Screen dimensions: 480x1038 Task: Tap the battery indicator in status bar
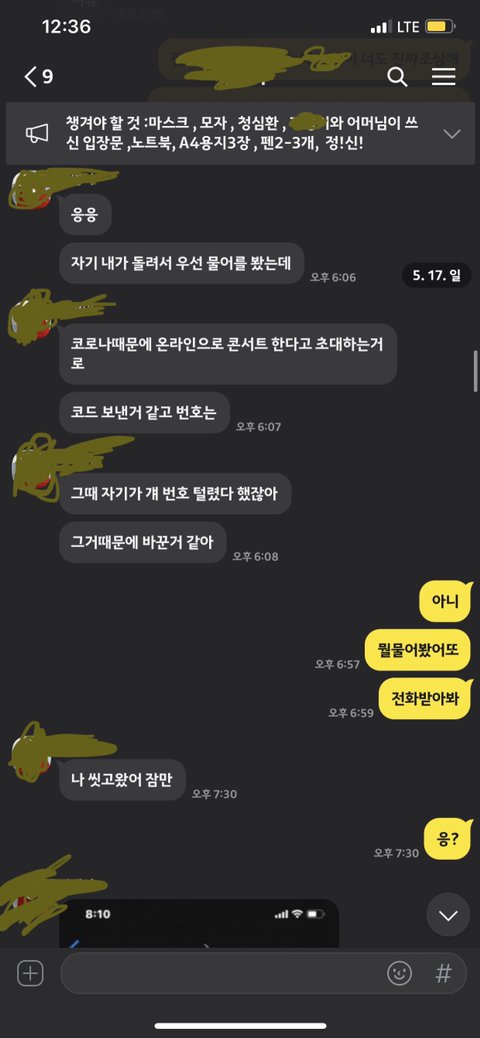pyautogui.click(x=440, y=27)
